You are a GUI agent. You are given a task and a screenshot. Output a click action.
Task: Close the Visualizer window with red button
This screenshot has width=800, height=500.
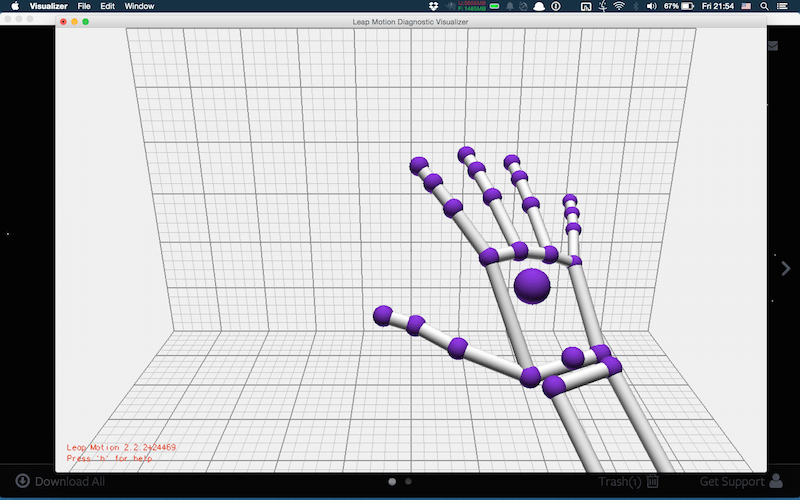pyautogui.click(x=63, y=21)
